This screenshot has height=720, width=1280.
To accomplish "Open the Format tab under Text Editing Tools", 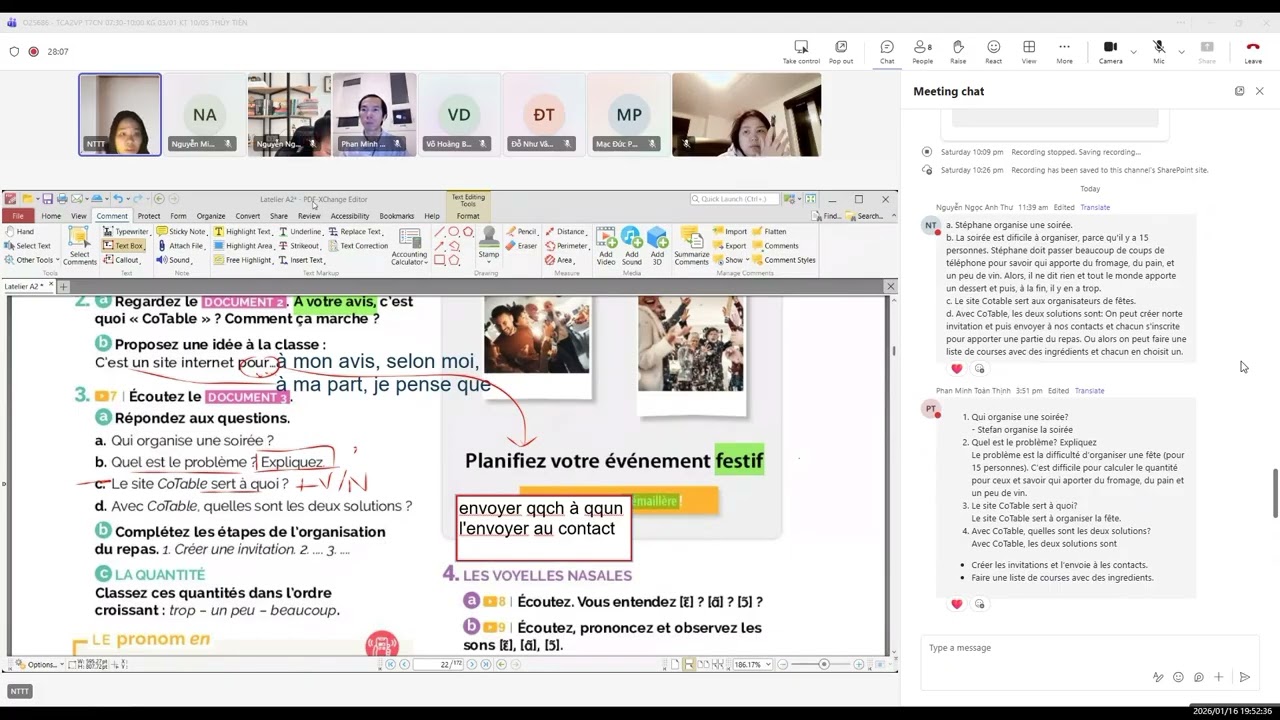I will [x=468, y=216].
